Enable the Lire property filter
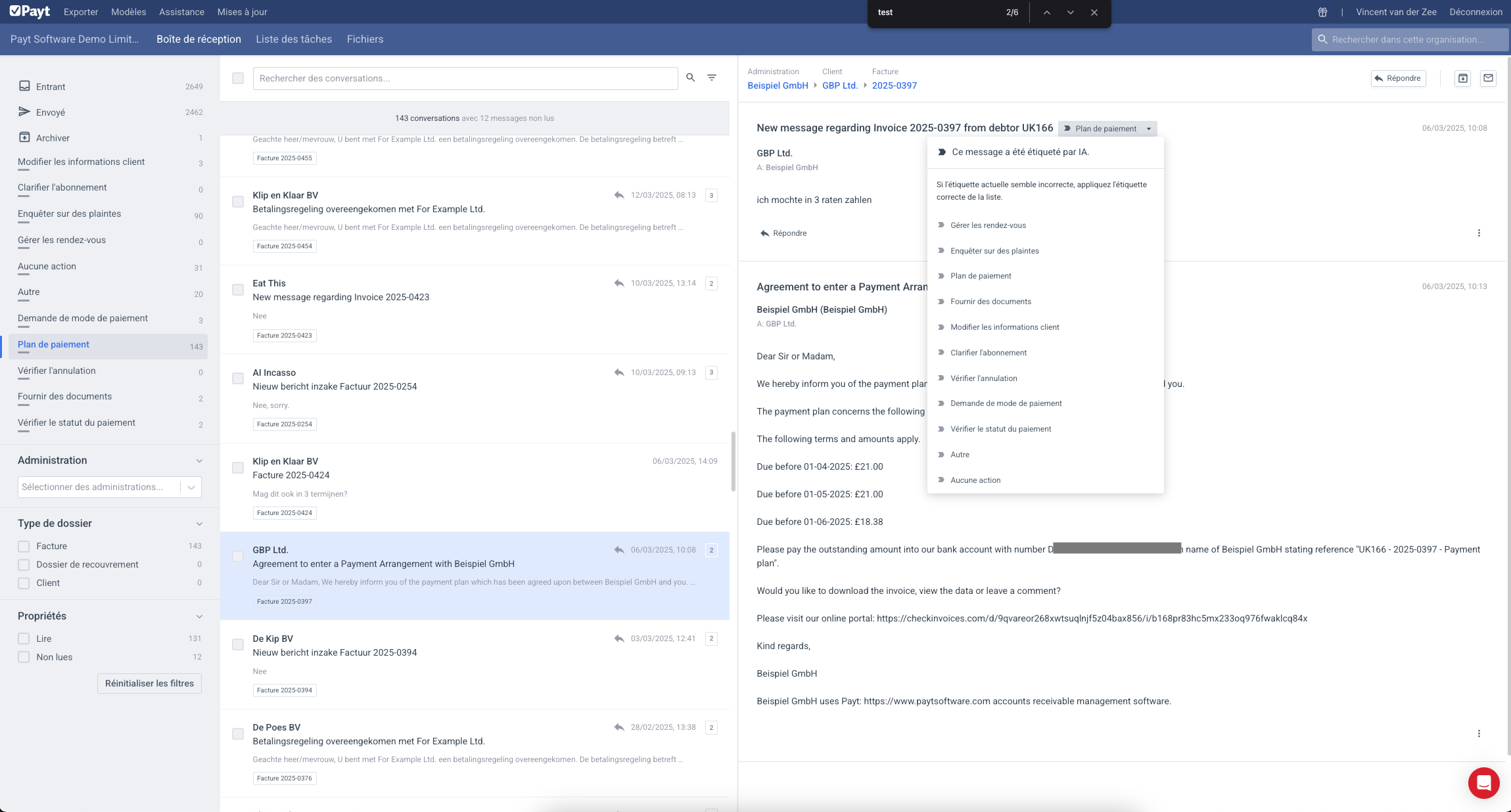Screen dimensions: 1511x812 (x=24, y=639)
